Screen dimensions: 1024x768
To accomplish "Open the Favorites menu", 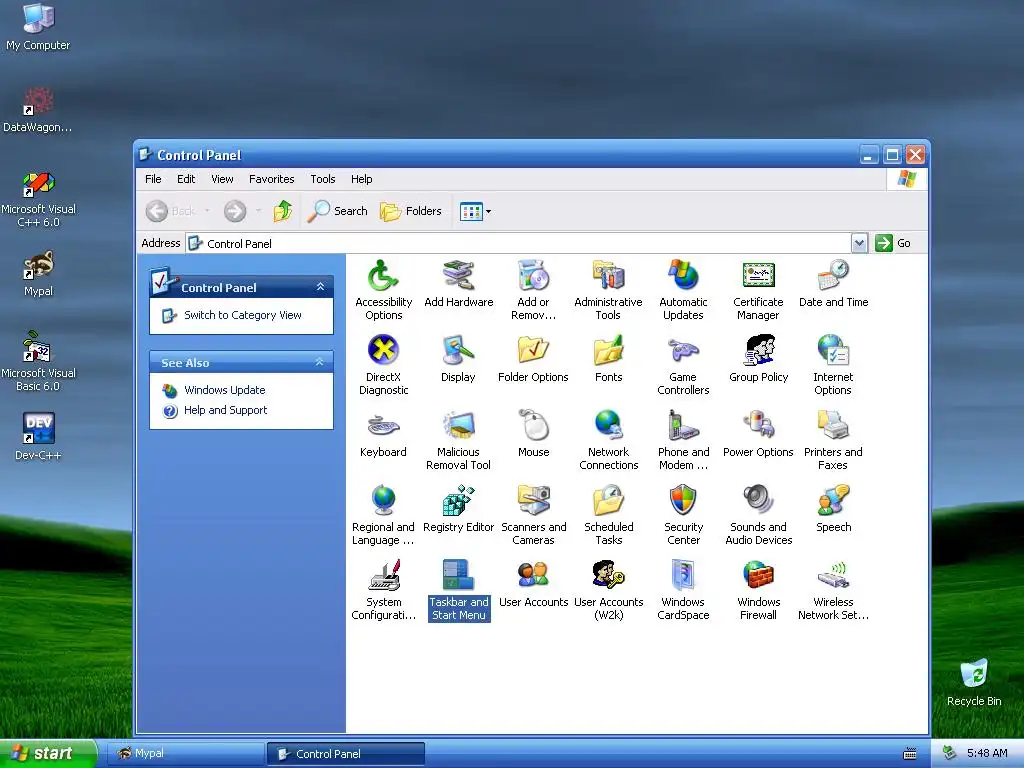I will coord(272,179).
